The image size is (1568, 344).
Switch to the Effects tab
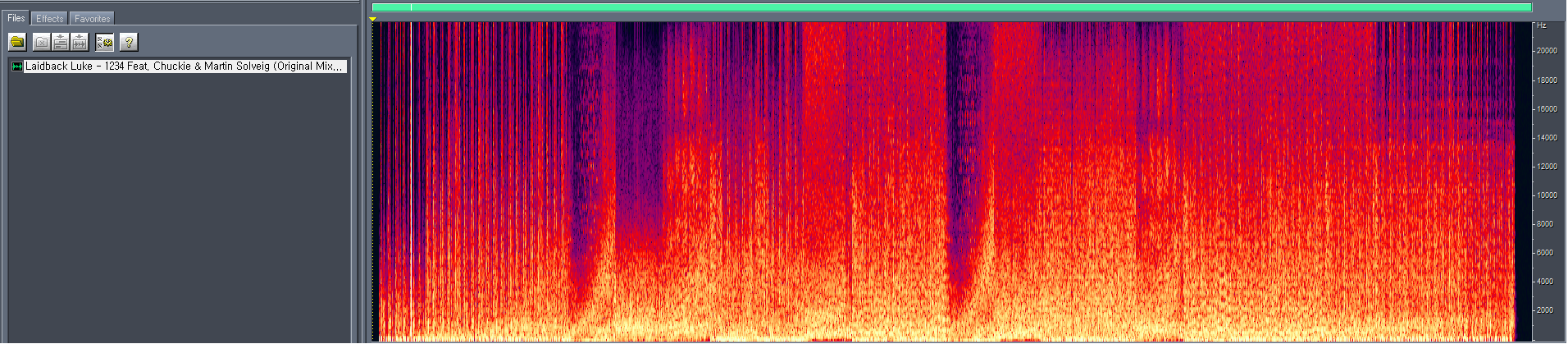(49, 18)
